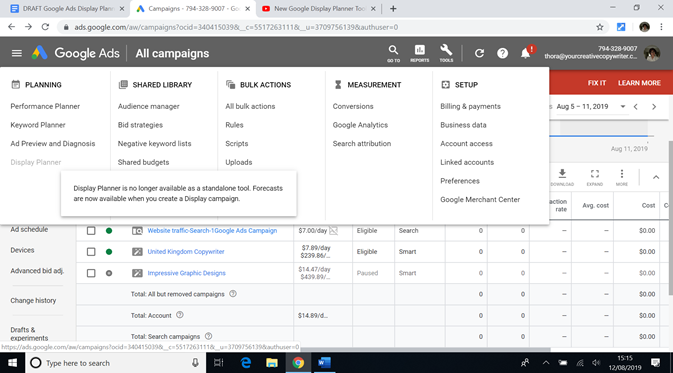This screenshot has height=373, width=673.
Task: Open Shared budgets
Action: tap(143, 162)
